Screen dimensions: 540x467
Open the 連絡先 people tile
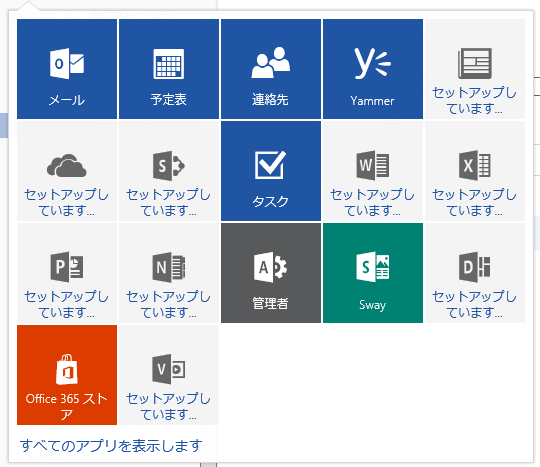click(271, 69)
